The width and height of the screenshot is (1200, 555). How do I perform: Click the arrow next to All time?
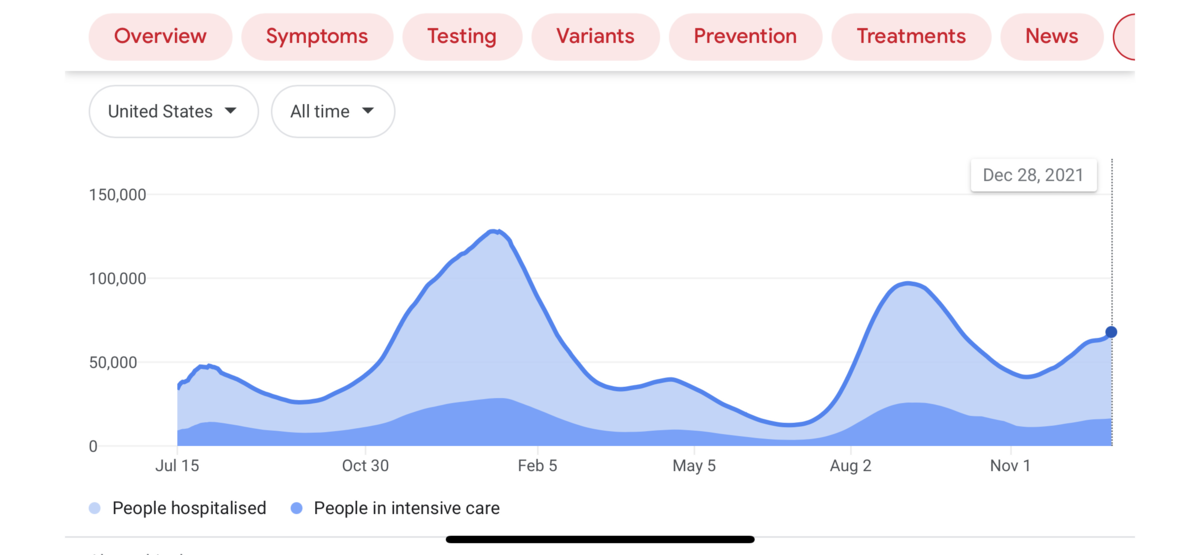pyautogui.click(x=368, y=111)
